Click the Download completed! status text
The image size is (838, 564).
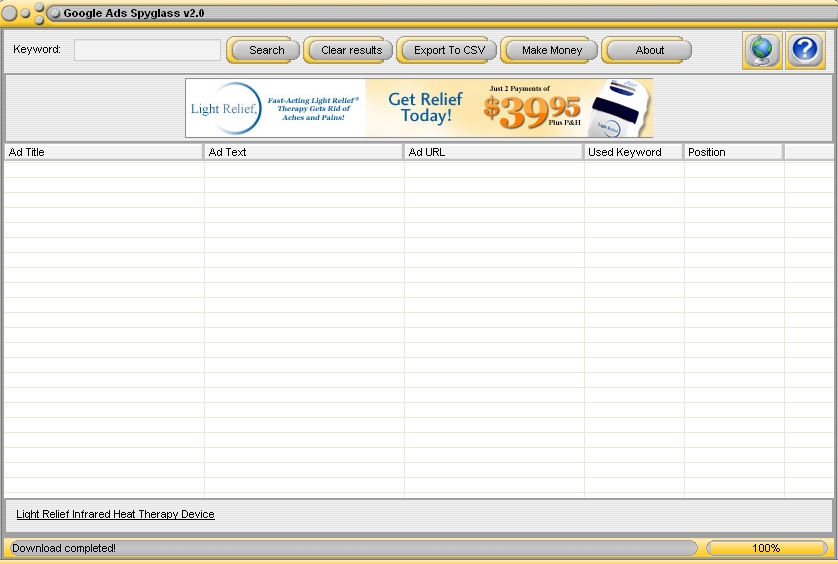pos(64,548)
